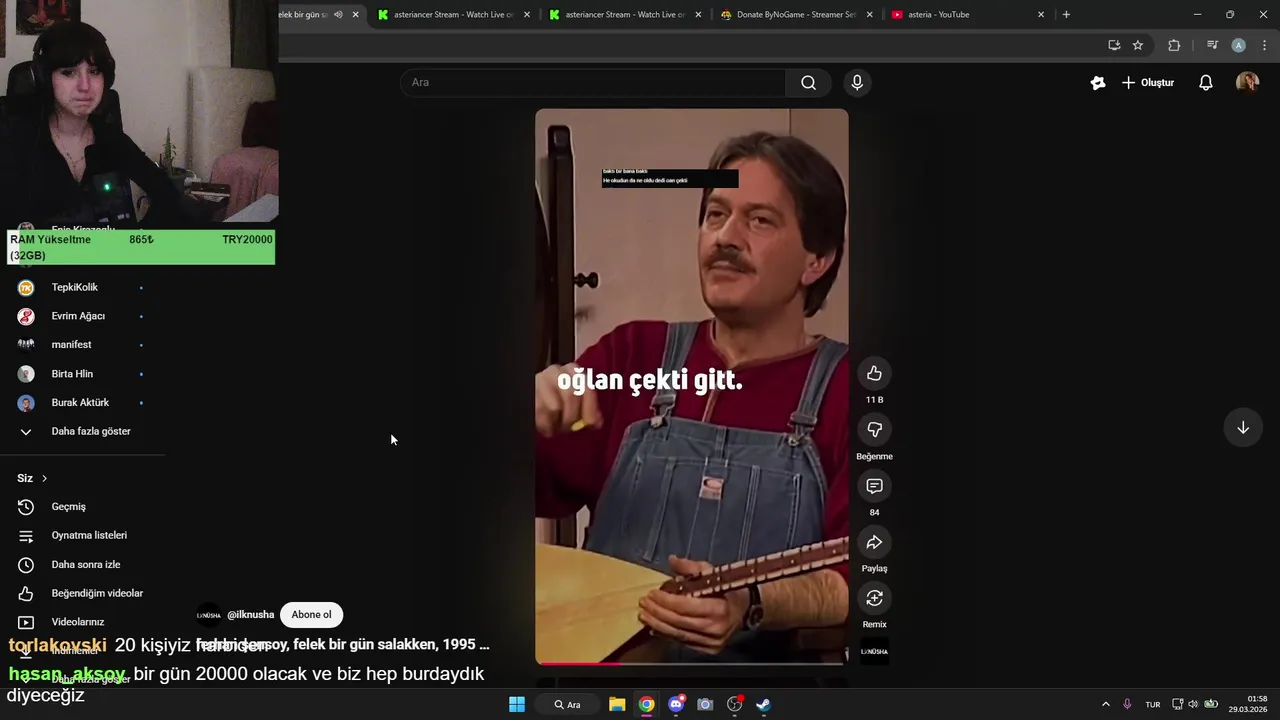Open Chrome media controls icon
1280x720 pixels.
coord(1212,45)
